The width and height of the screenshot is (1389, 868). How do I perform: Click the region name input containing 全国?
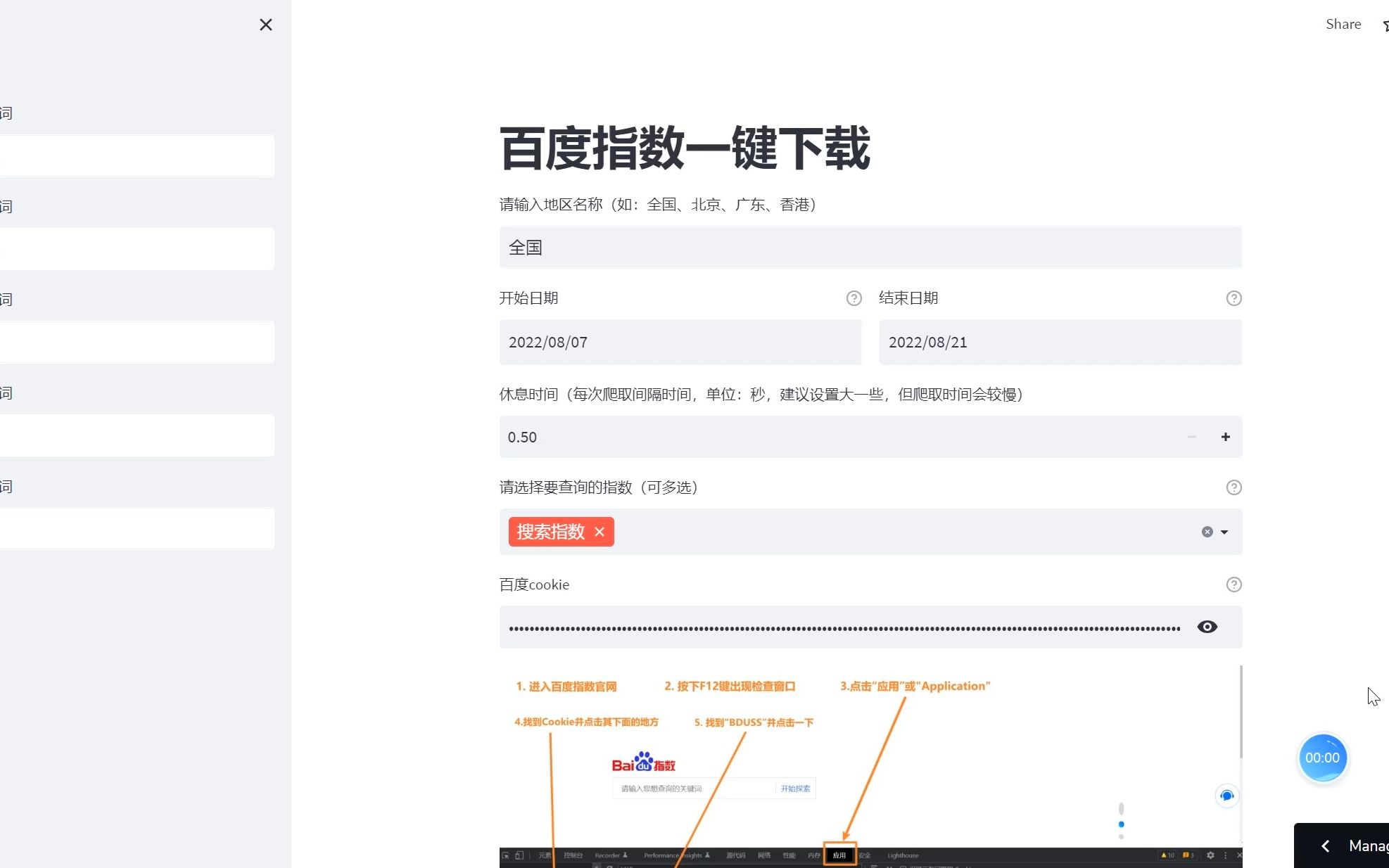click(x=870, y=247)
